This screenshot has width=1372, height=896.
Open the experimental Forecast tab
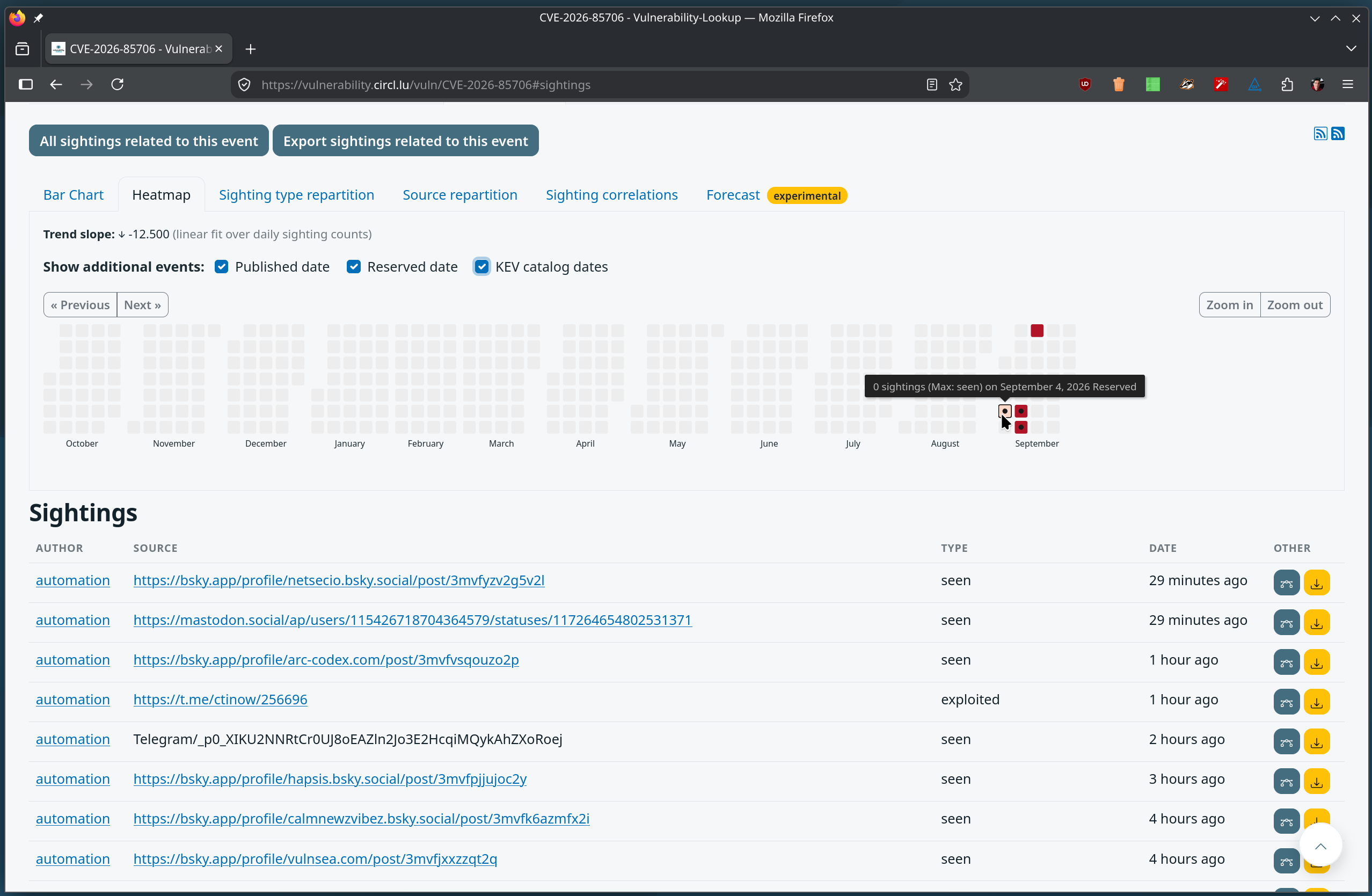click(776, 195)
